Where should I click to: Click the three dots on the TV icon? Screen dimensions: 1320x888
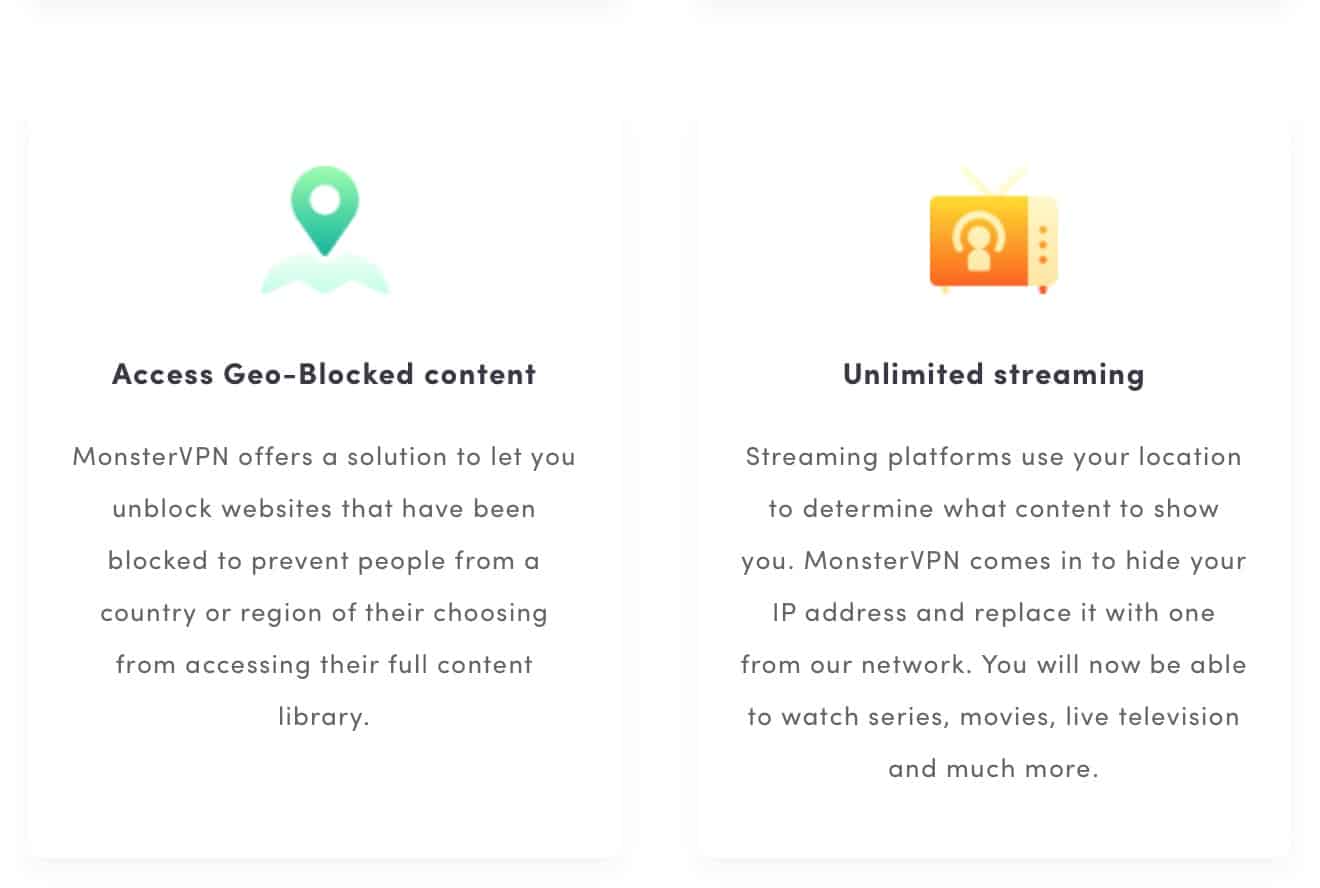(x=1043, y=245)
